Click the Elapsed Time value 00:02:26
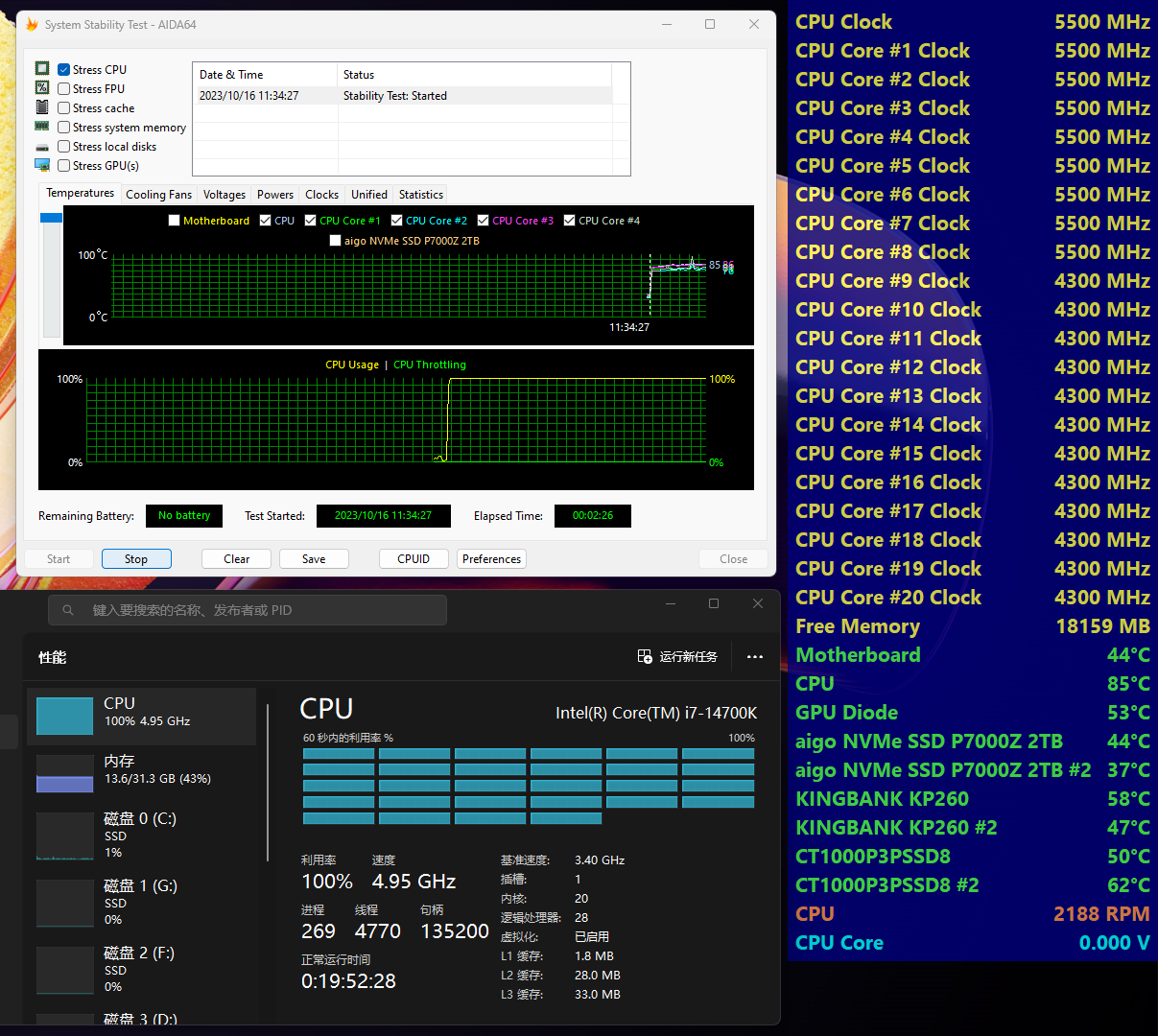1158x1036 pixels. click(x=593, y=516)
